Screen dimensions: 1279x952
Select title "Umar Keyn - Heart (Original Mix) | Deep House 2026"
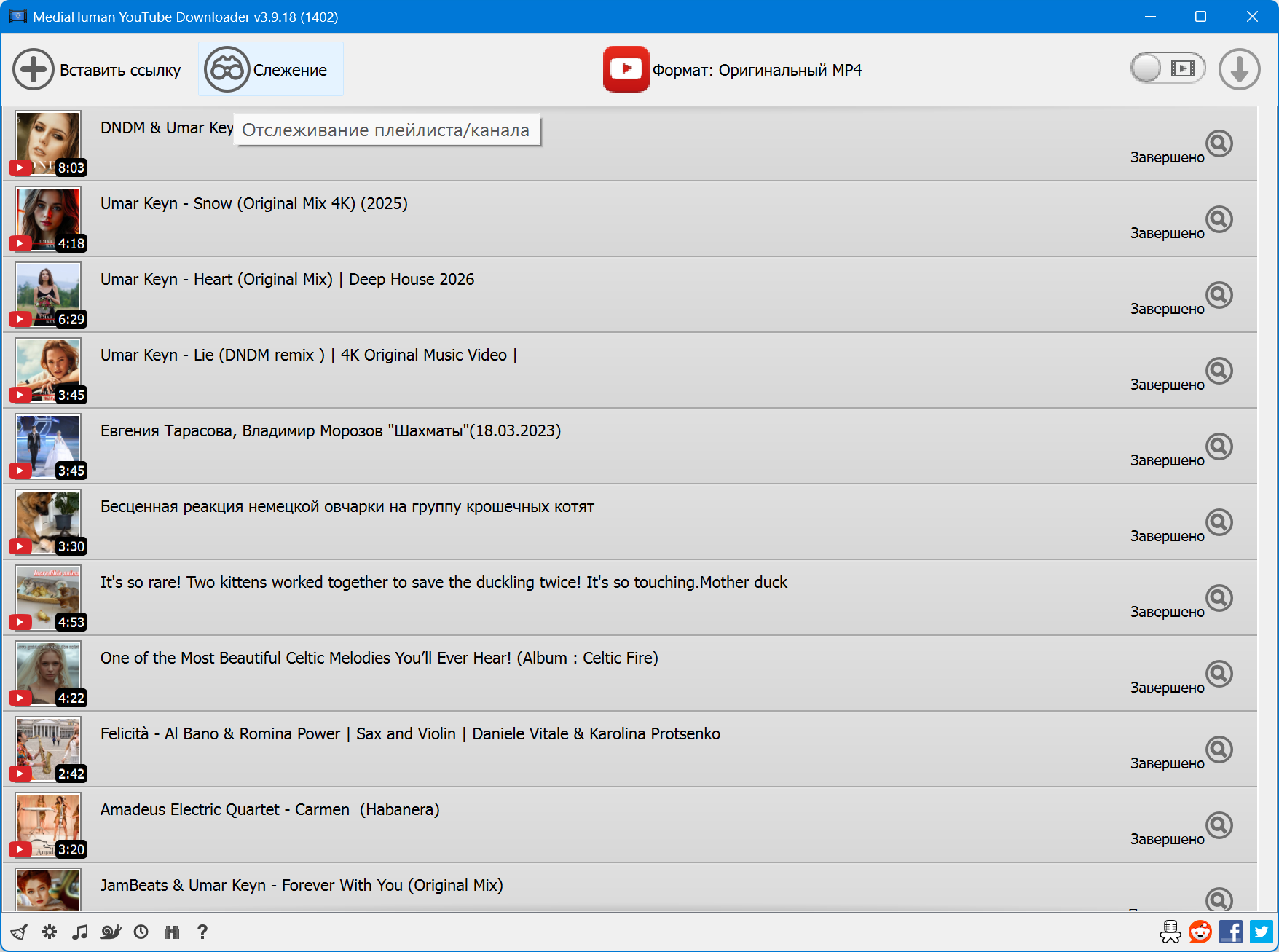point(287,279)
